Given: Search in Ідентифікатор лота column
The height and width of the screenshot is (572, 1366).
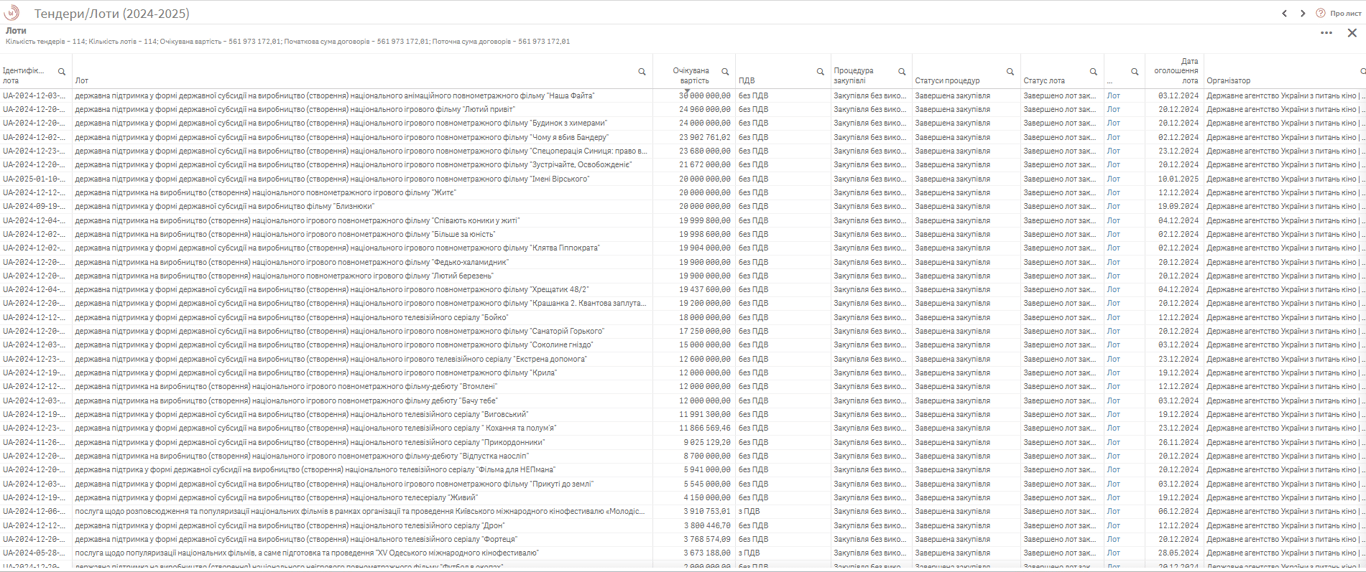Looking at the screenshot, I should [61, 72].
